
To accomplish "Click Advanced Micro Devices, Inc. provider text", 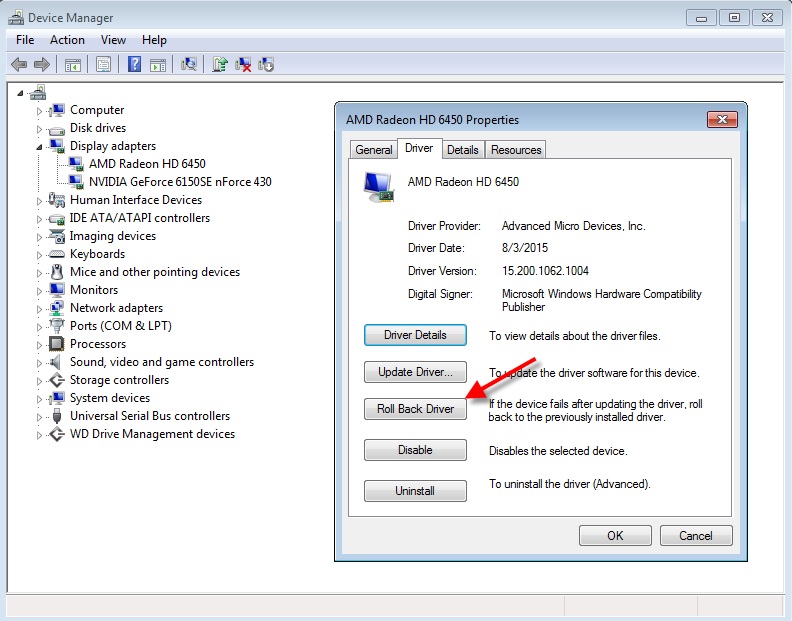I will tap(574, 226).
